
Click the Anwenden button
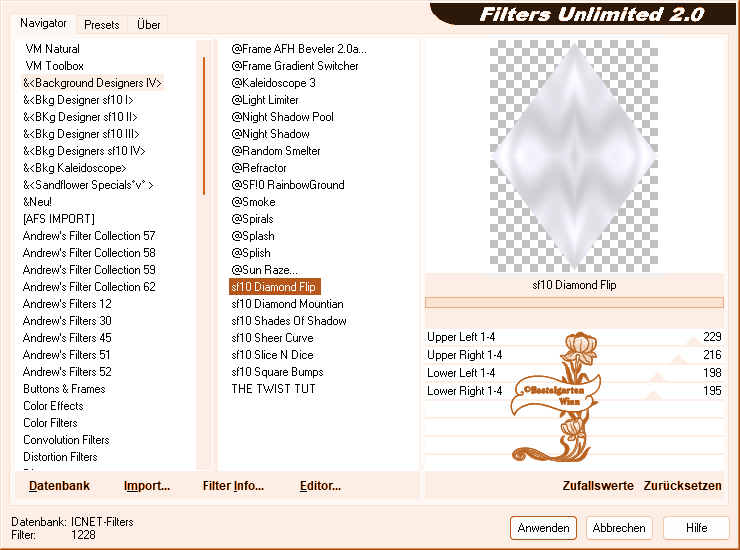coord(543,528)
